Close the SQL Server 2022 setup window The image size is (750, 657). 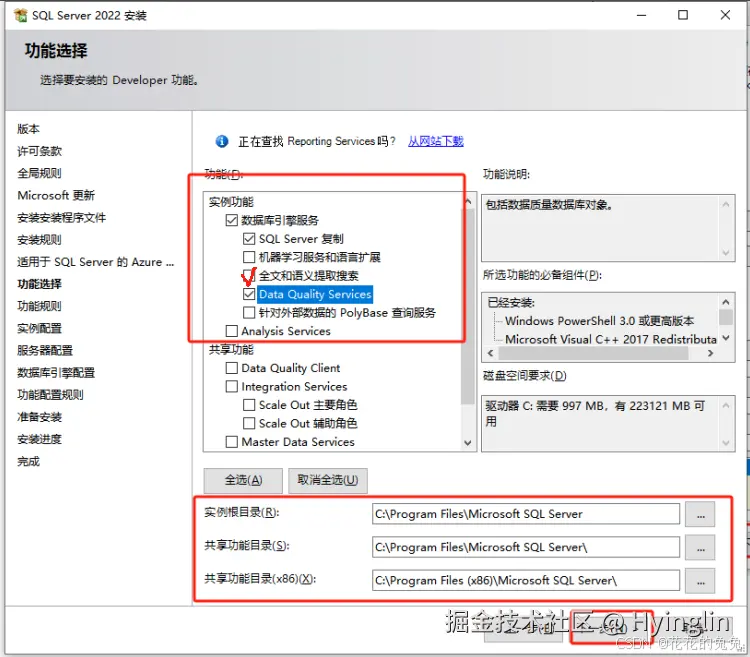pos(725,15)
